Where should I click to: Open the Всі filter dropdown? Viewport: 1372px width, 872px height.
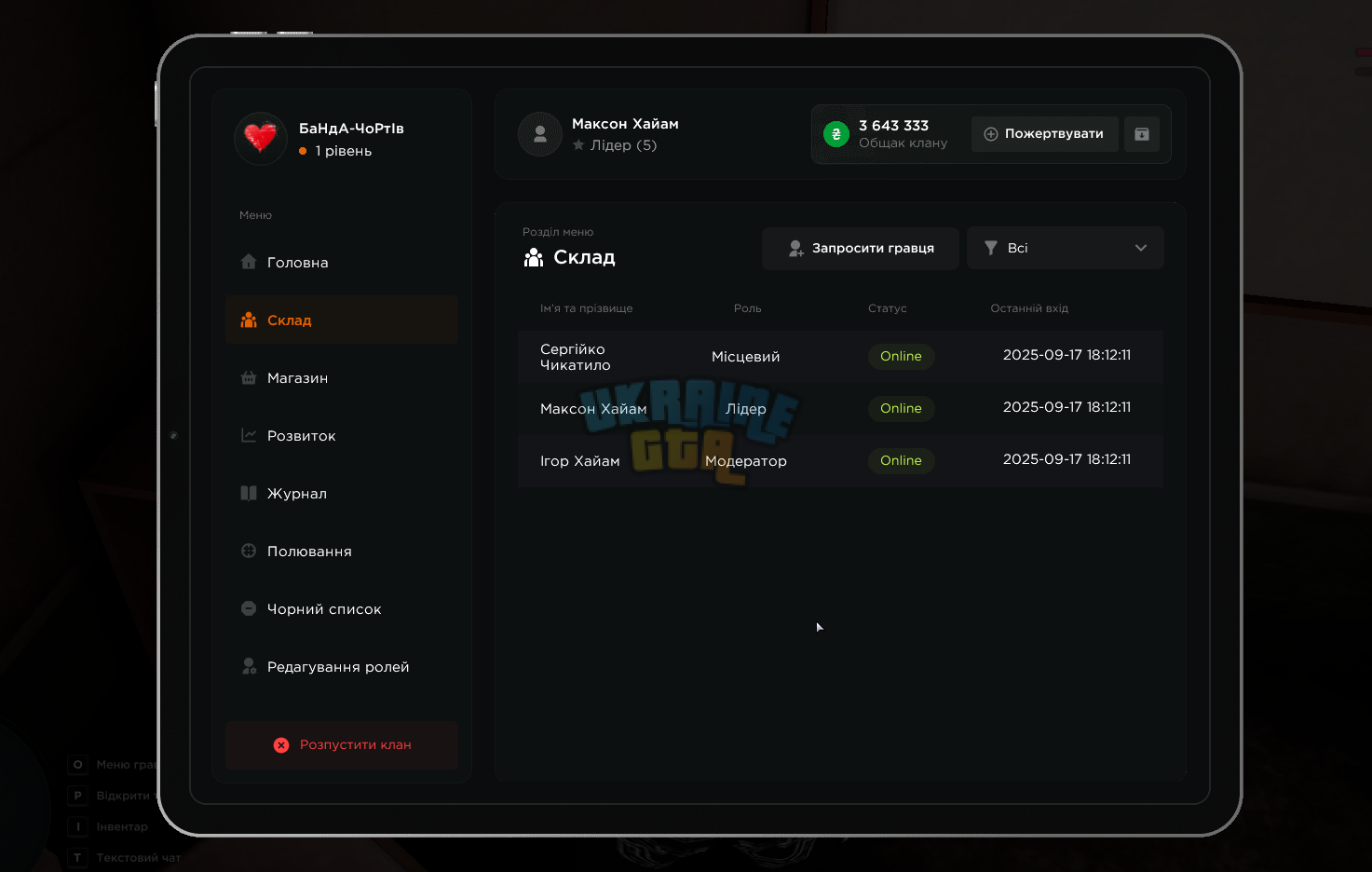click(x=1066, y=249)
